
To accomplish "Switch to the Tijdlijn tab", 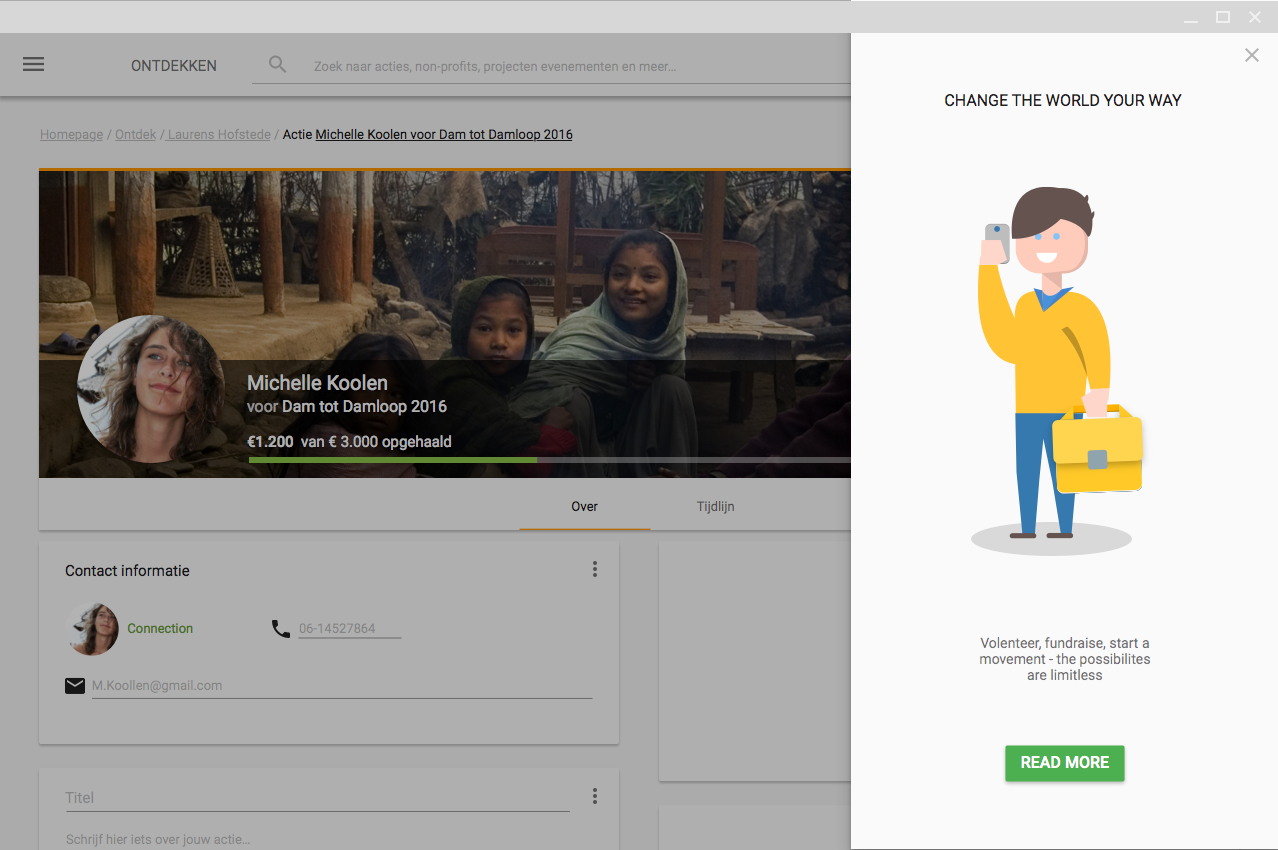I will tap(716, 507).
